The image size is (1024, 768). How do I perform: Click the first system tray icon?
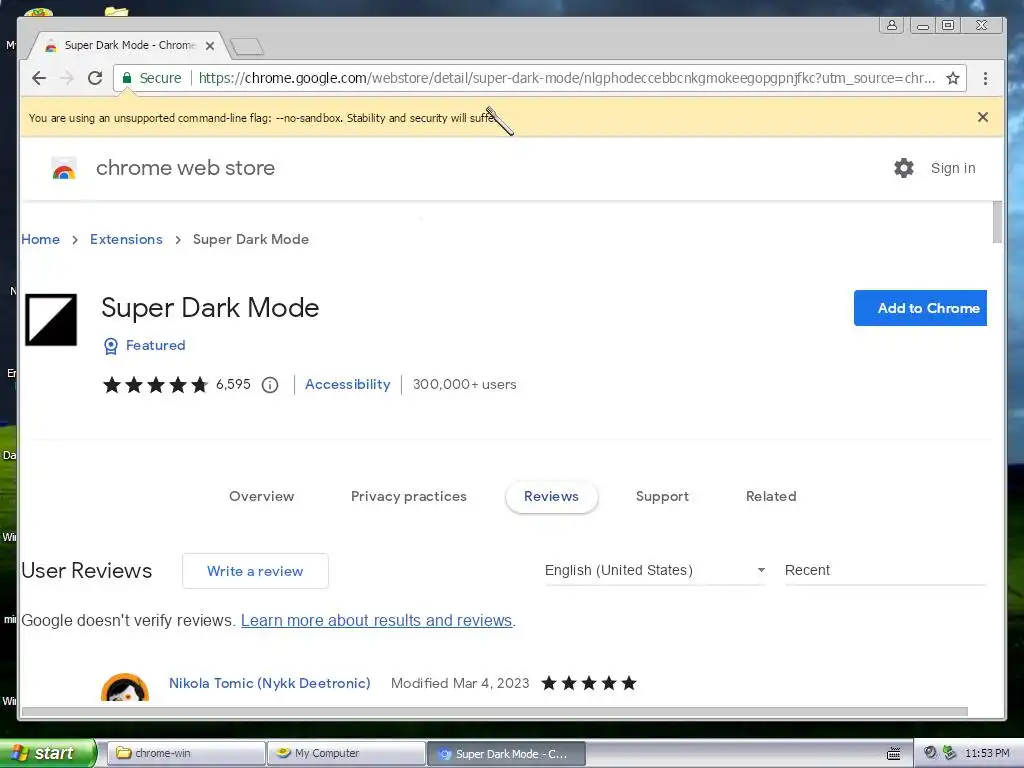(x=930, y=753)
